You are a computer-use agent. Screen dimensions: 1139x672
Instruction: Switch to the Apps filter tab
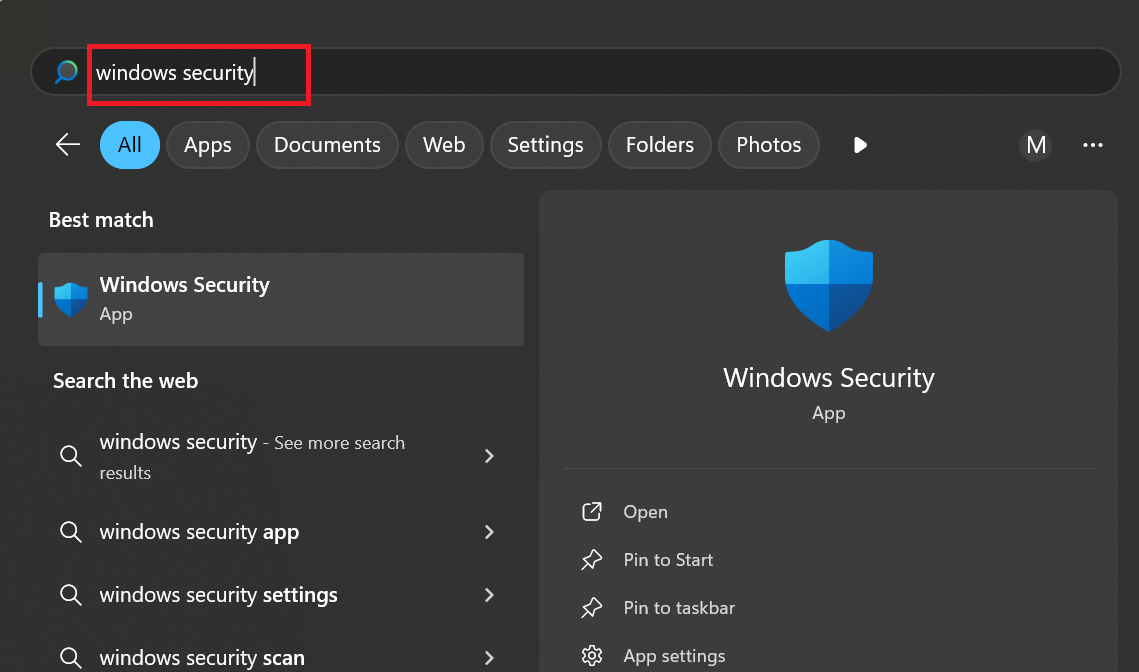[207, 145]
